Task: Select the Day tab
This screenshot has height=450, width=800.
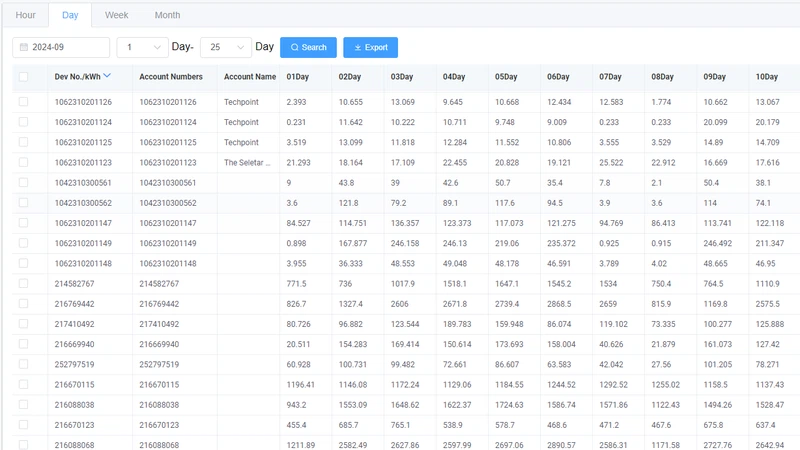Action: 70,15
